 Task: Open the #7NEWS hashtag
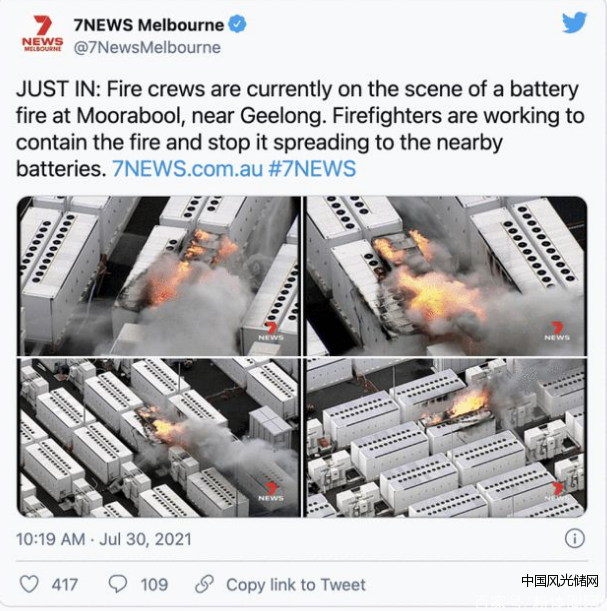pos(312,169)
